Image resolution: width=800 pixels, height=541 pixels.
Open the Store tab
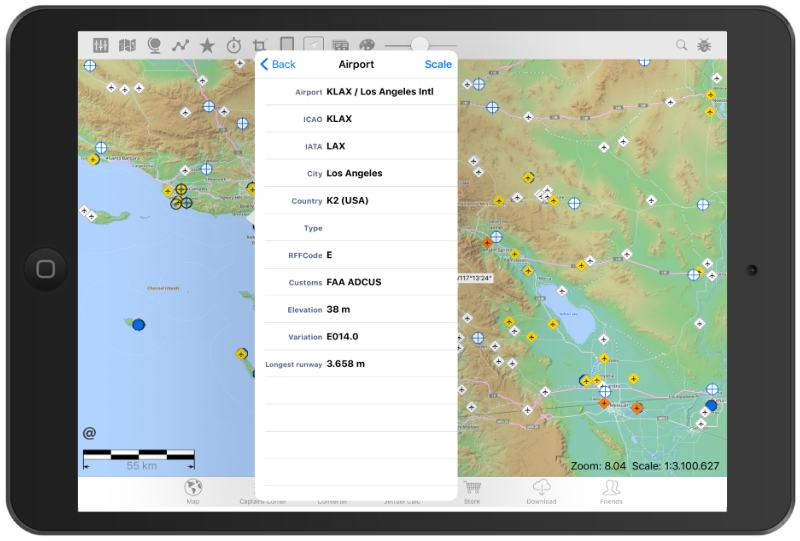click(472, 493)
